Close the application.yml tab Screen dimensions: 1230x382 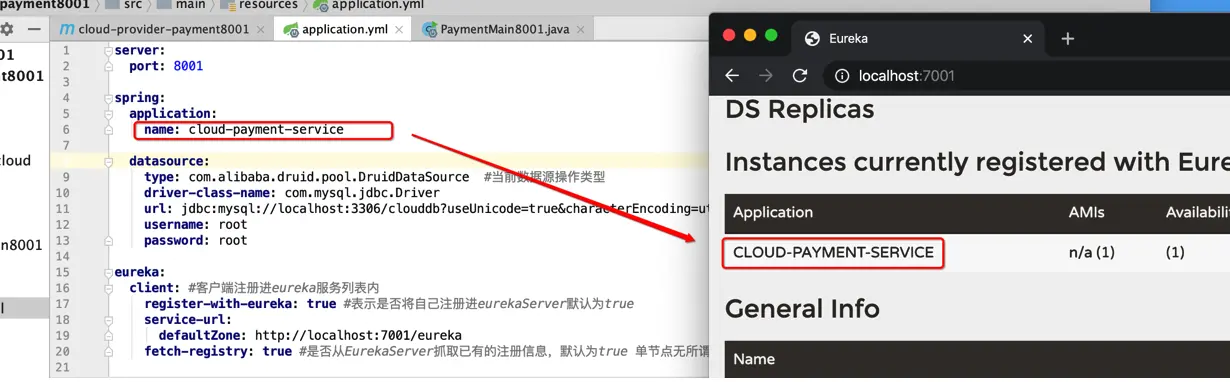coord(400,30)
